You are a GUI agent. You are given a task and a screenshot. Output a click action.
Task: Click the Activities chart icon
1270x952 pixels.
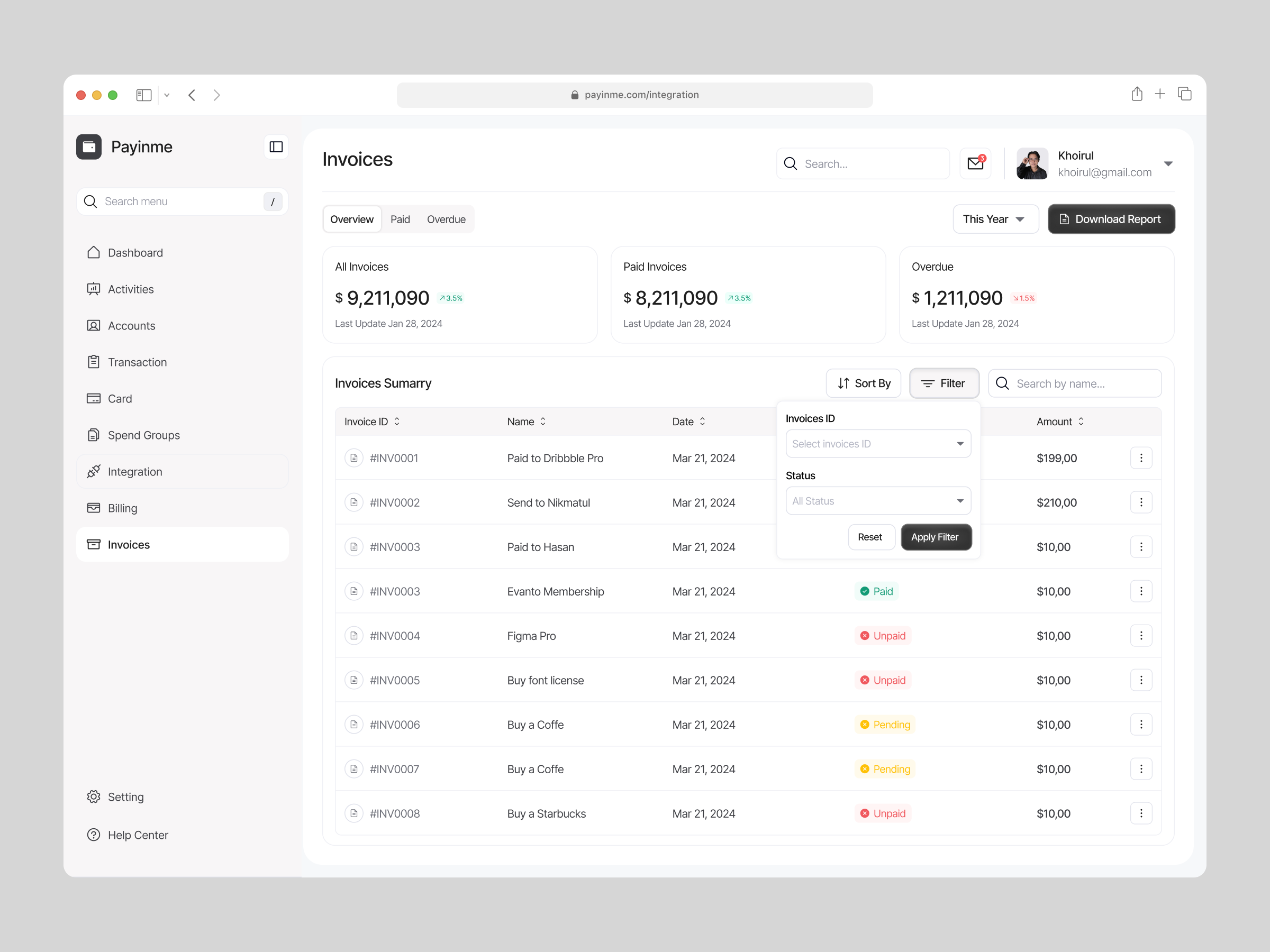94,289
